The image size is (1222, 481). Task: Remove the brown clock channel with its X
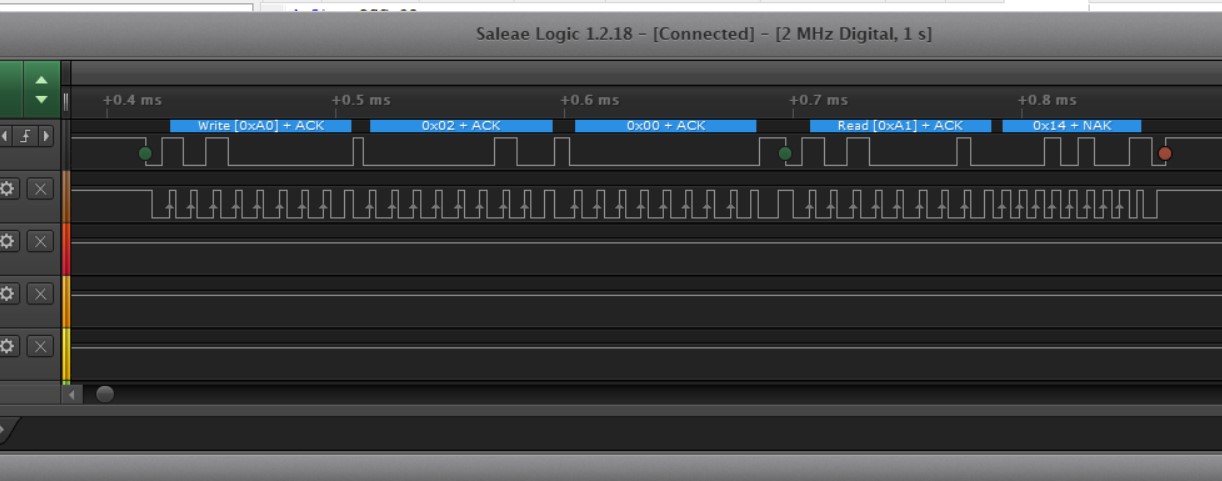(x=39, y=189)
